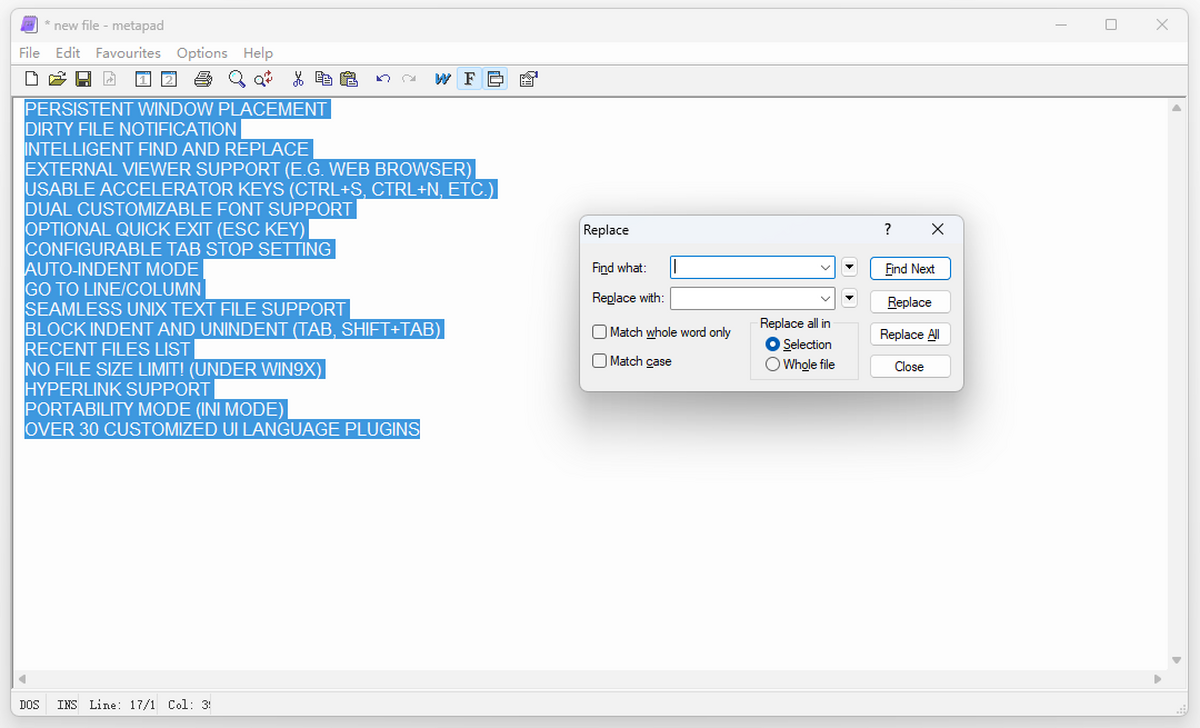Expand the Find what dropdown list
Image resolution: width=1200 pixels, height=728 pixels.
(825, 268)
